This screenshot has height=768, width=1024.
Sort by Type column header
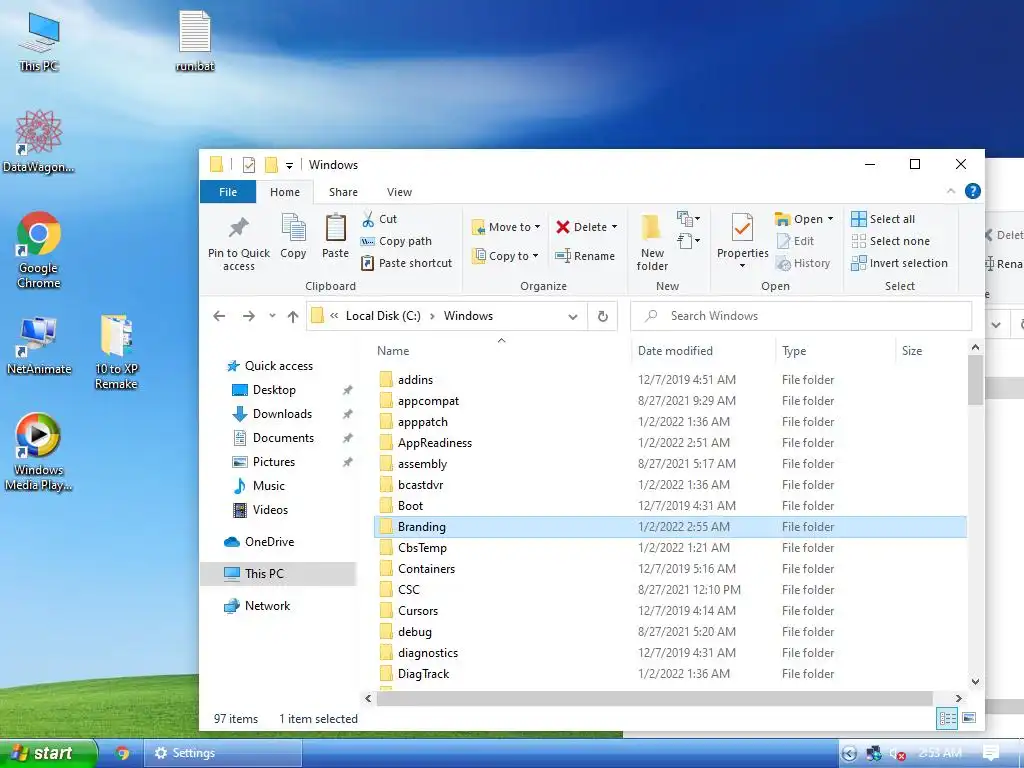click(x=794, y=351)
